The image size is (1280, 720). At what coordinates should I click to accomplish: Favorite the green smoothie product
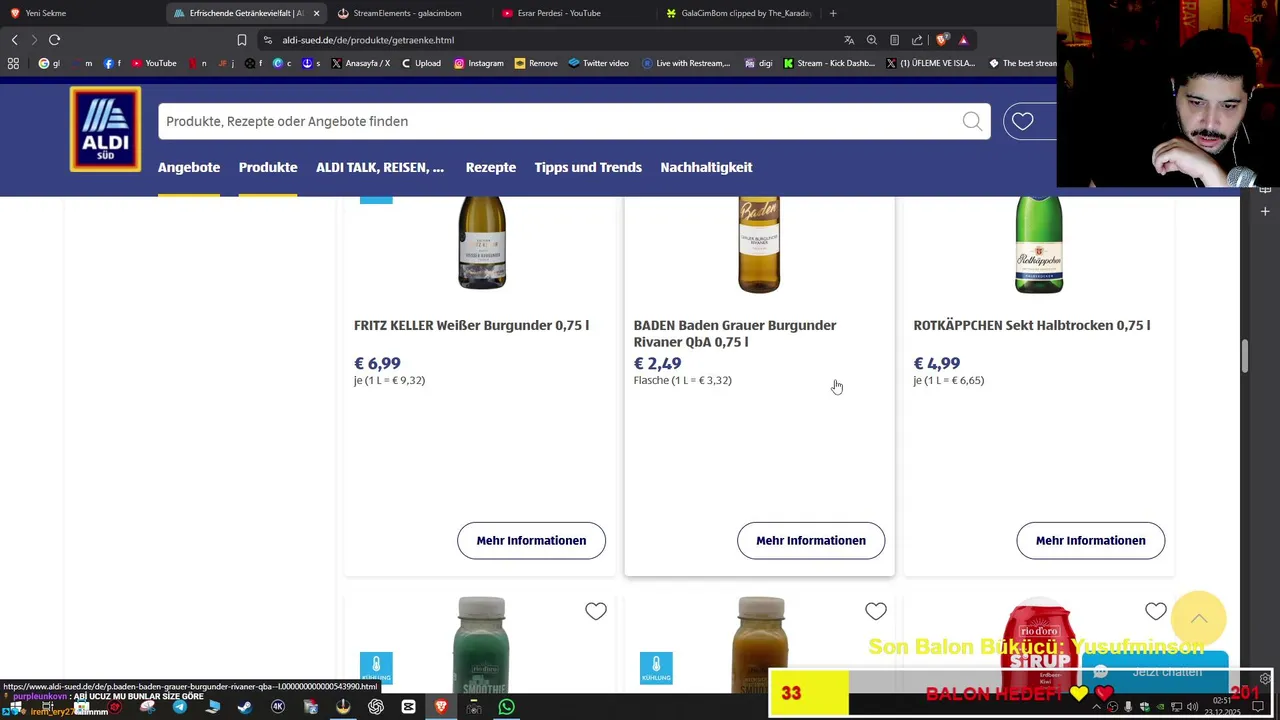pos(596,611)
